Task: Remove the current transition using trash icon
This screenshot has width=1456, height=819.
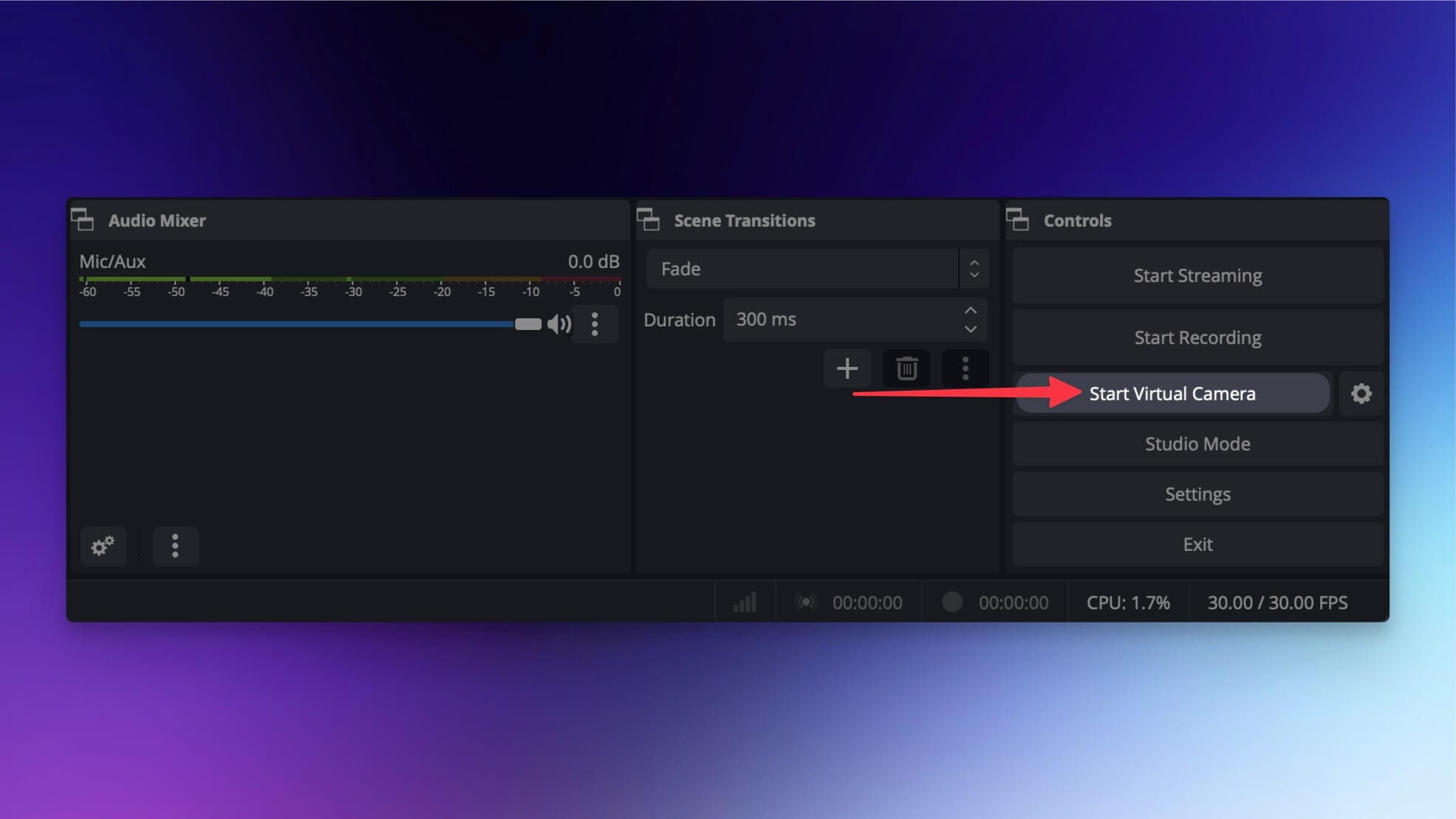Action: 906,368
